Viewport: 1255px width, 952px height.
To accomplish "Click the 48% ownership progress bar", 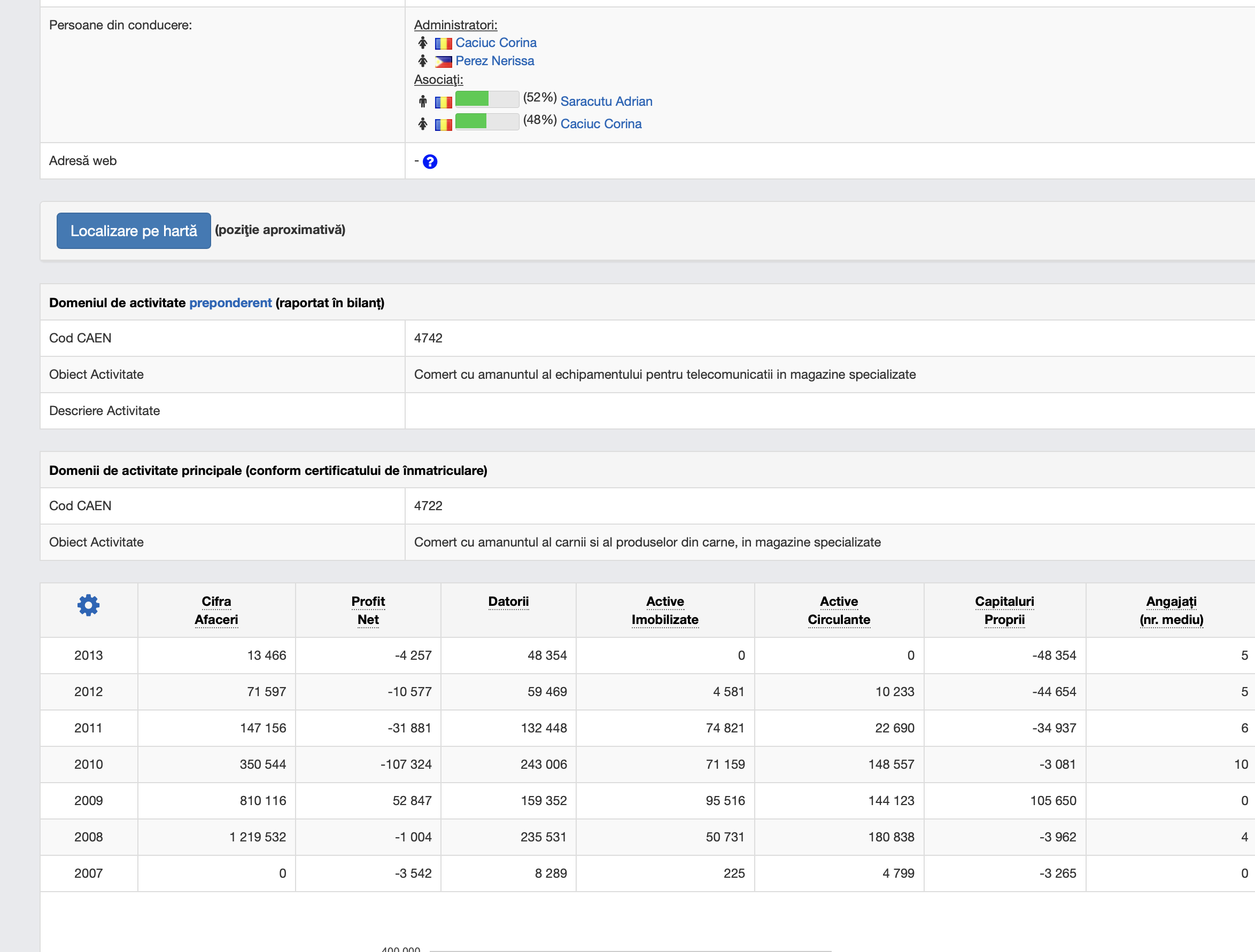I will pos(487,122).
